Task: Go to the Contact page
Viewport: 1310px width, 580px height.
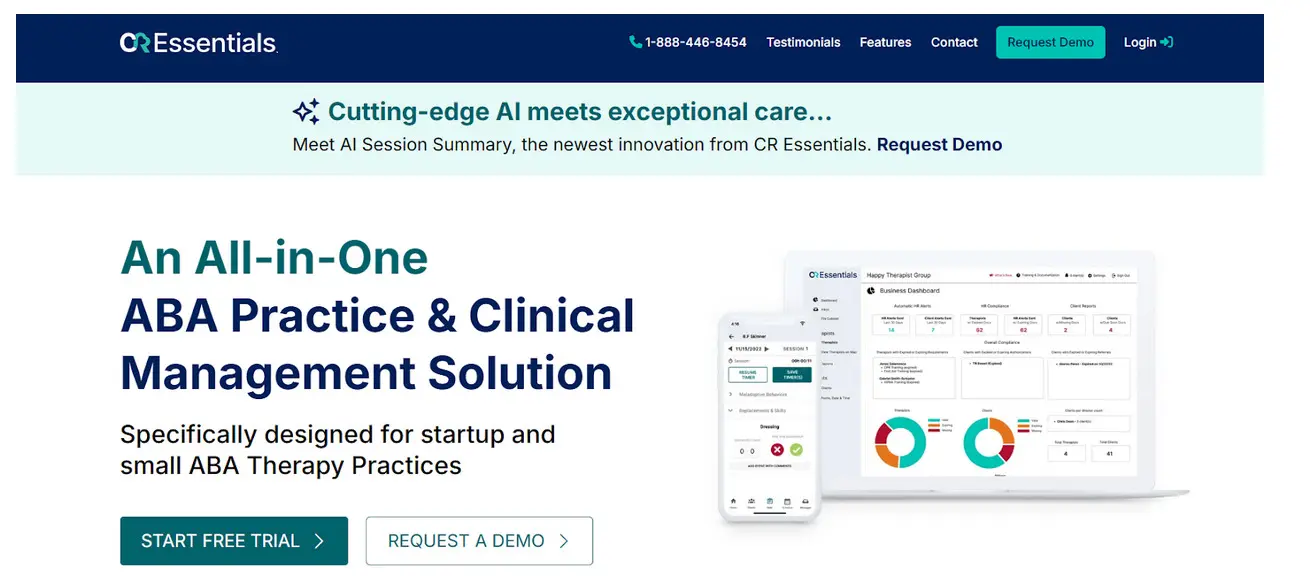Action: coord(954,42)
